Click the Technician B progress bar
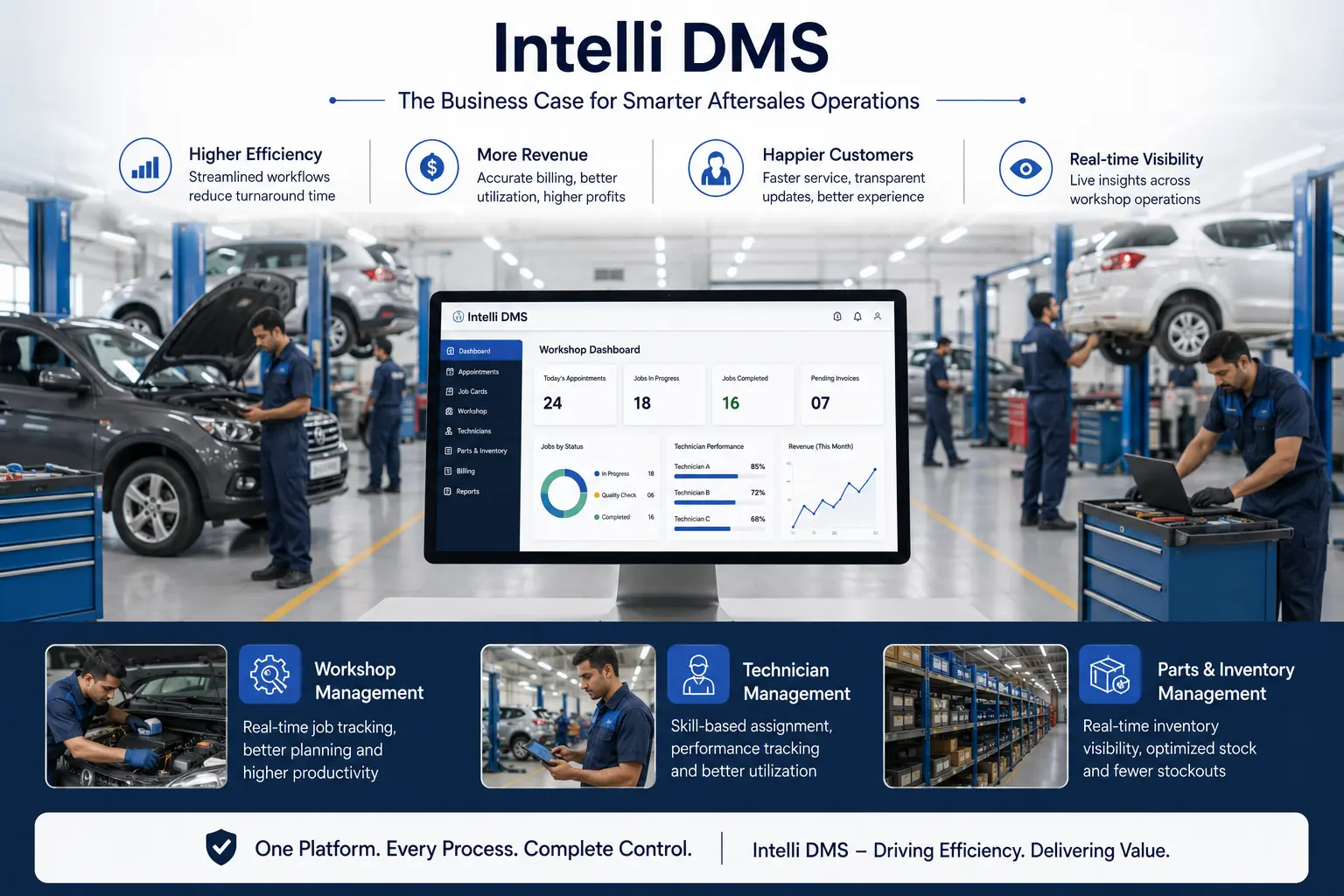 (719, 502)
